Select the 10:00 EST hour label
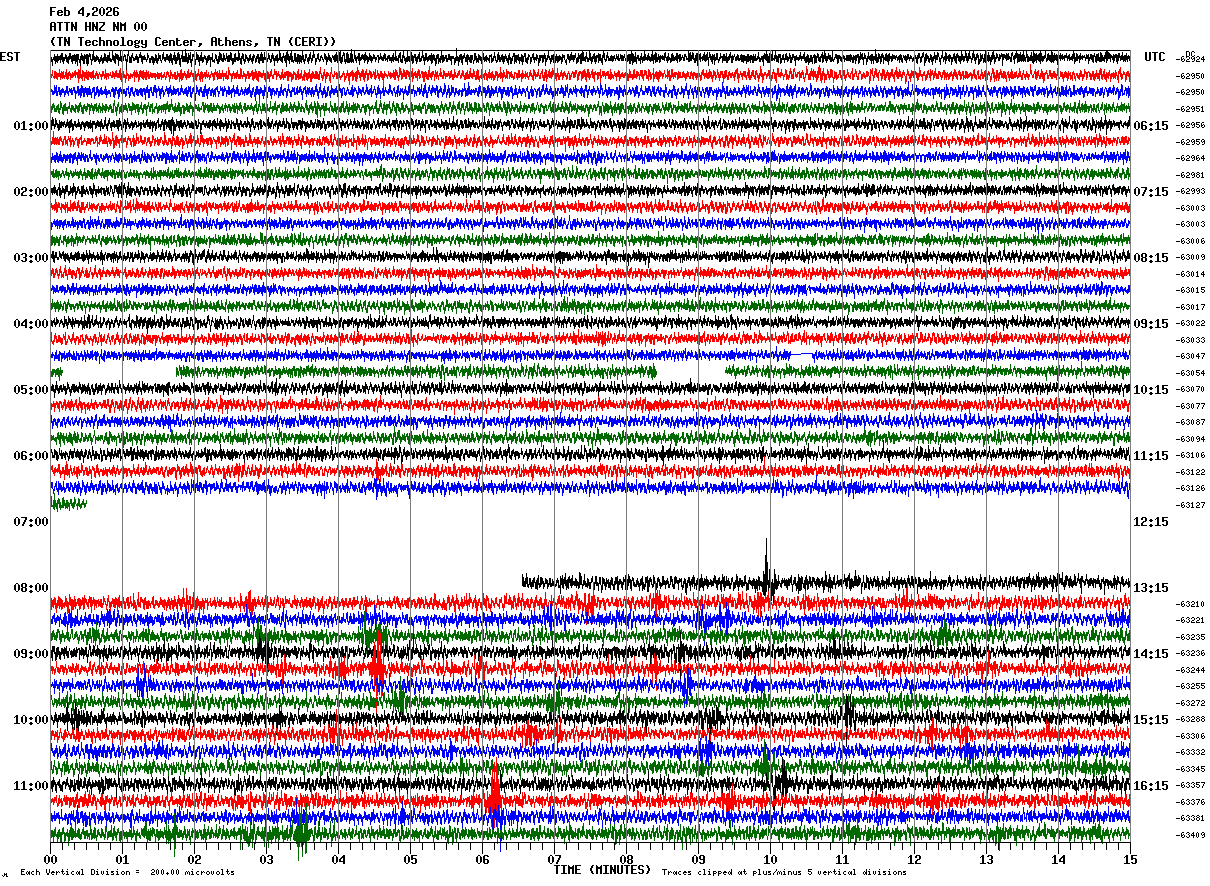Screen dimensions: 1210x886 (31, 720)
